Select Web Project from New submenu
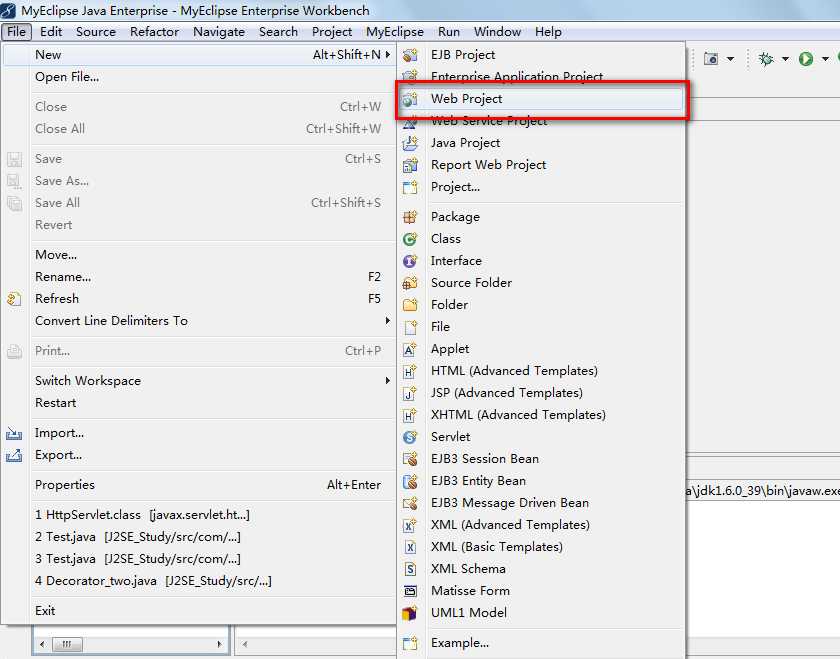Screen dimensions: 840x659 click(x=541, y=99)
